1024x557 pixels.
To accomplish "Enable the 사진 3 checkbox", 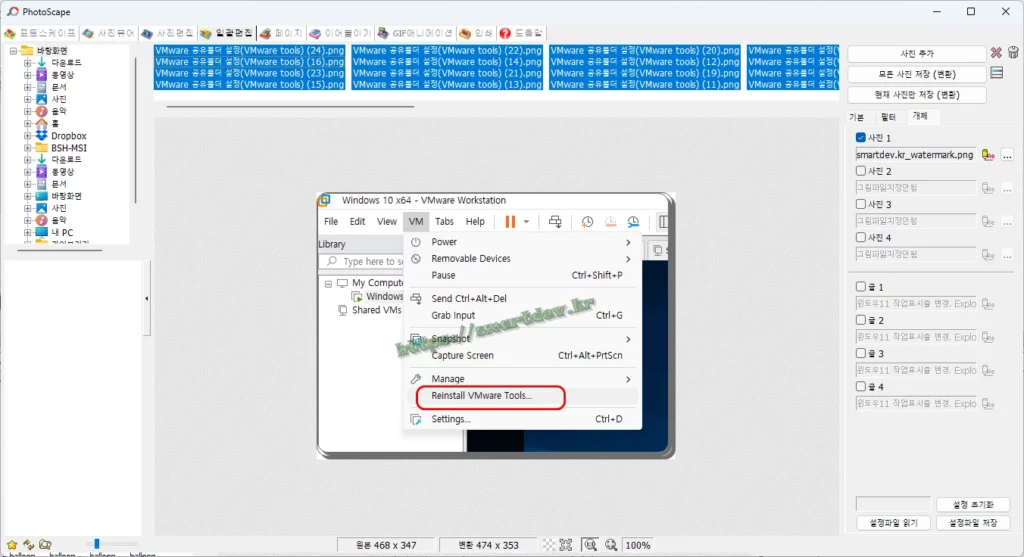I will point(861,204).
